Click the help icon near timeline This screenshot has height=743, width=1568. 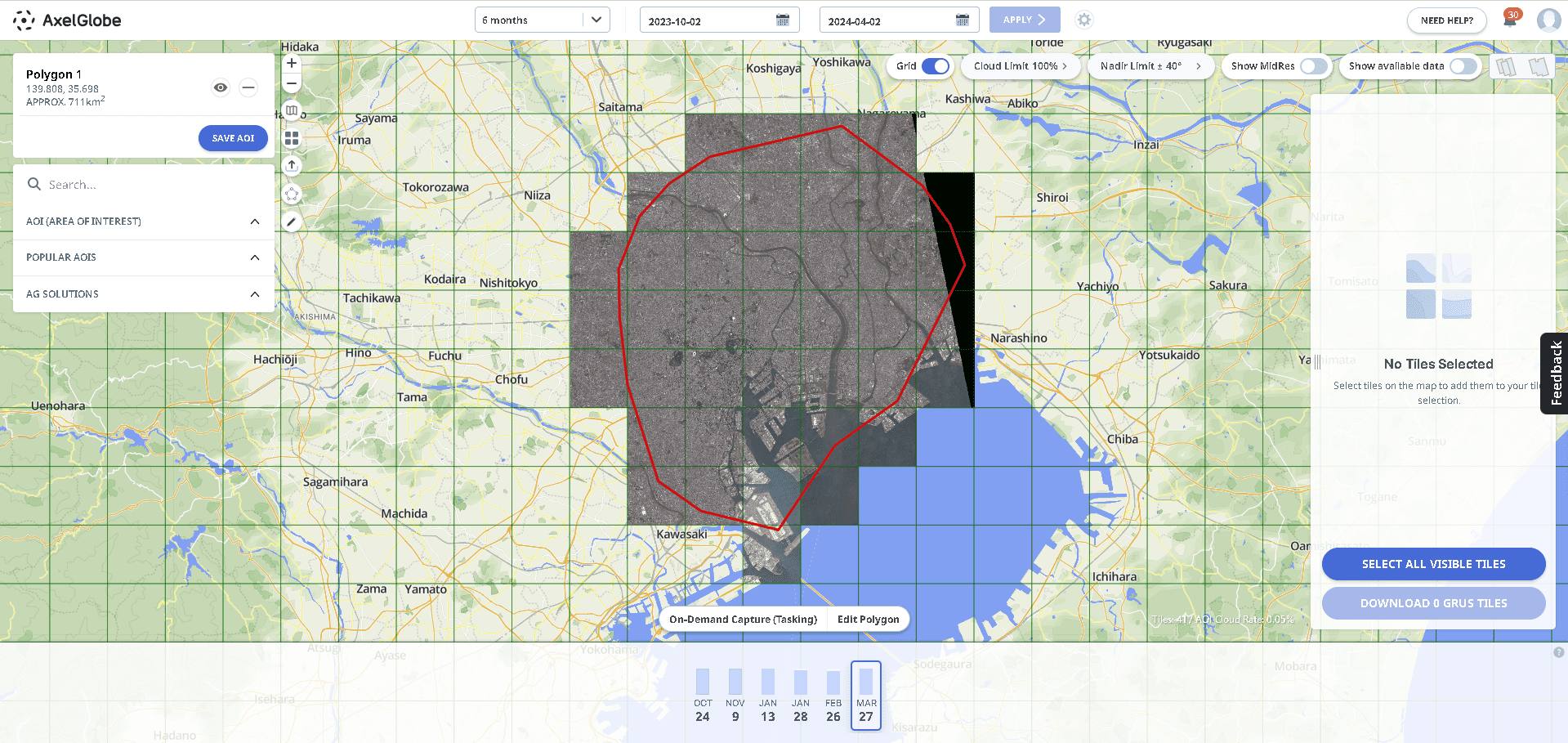[1558, 652]
